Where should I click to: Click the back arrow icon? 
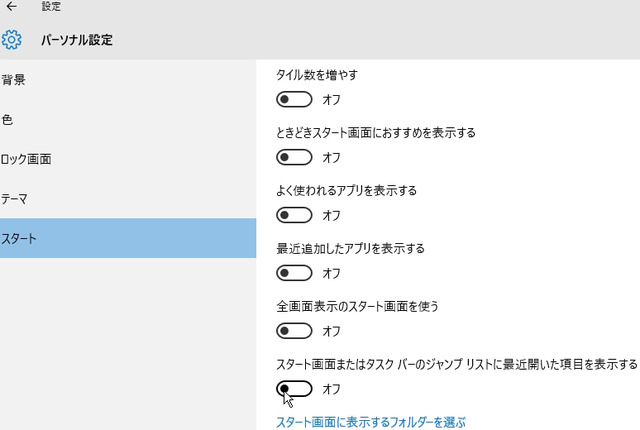(11, 6)
